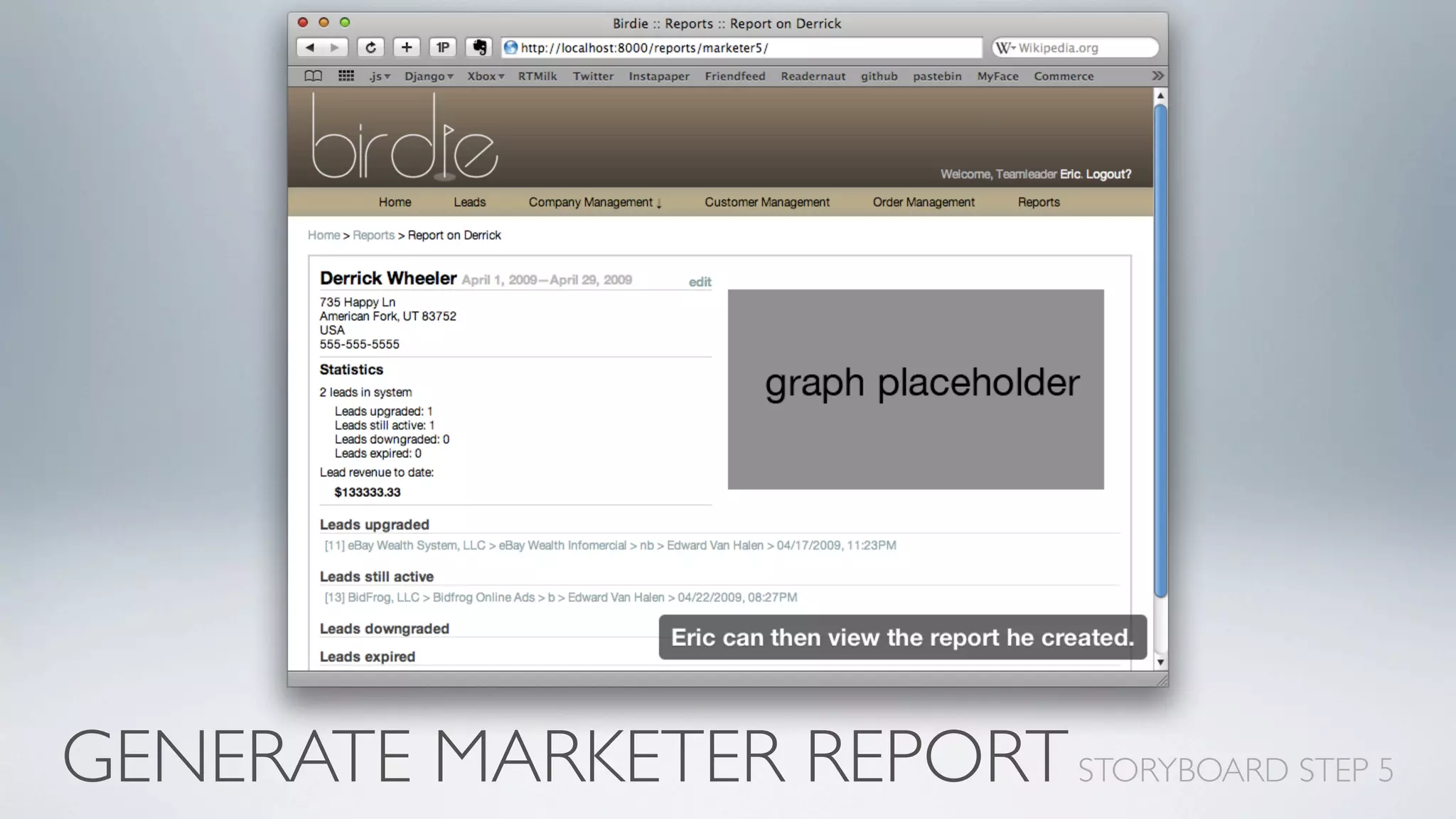Image resolution: width=1456 pixels, height=819 pixels.
Task: Open the Friendfeed bookmark
Action: pyautogui.click(x=735, y=76)
